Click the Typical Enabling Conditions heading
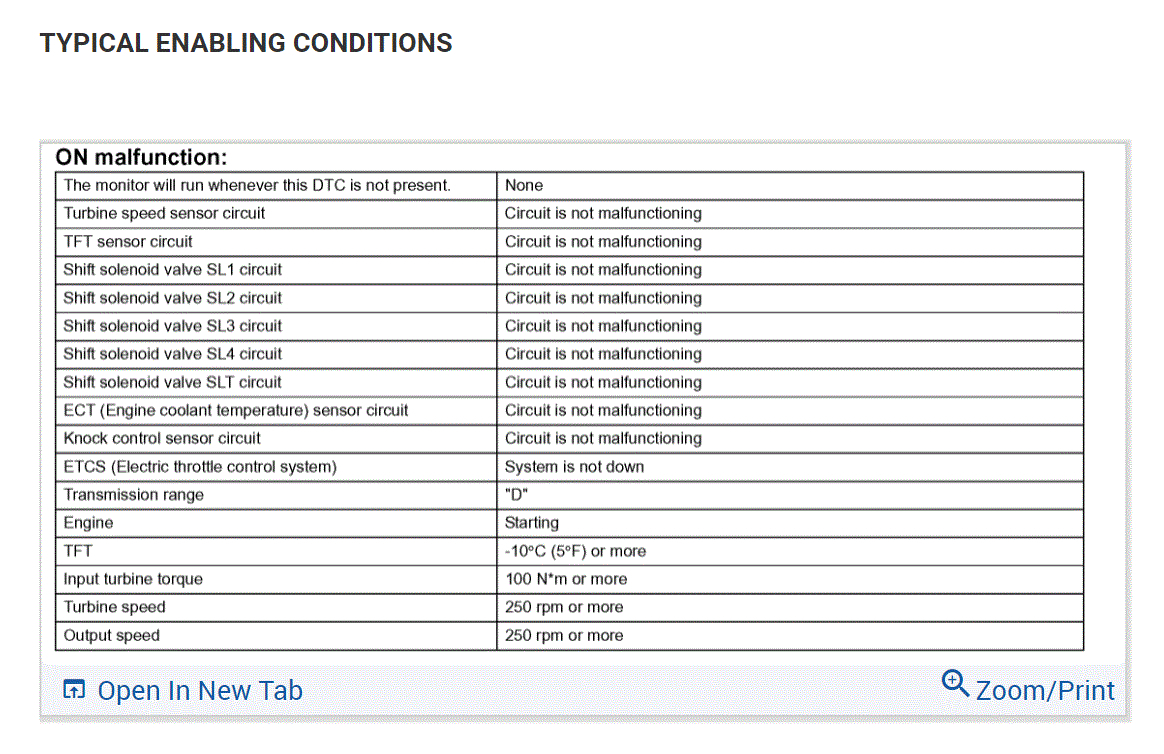 [246, 43]
